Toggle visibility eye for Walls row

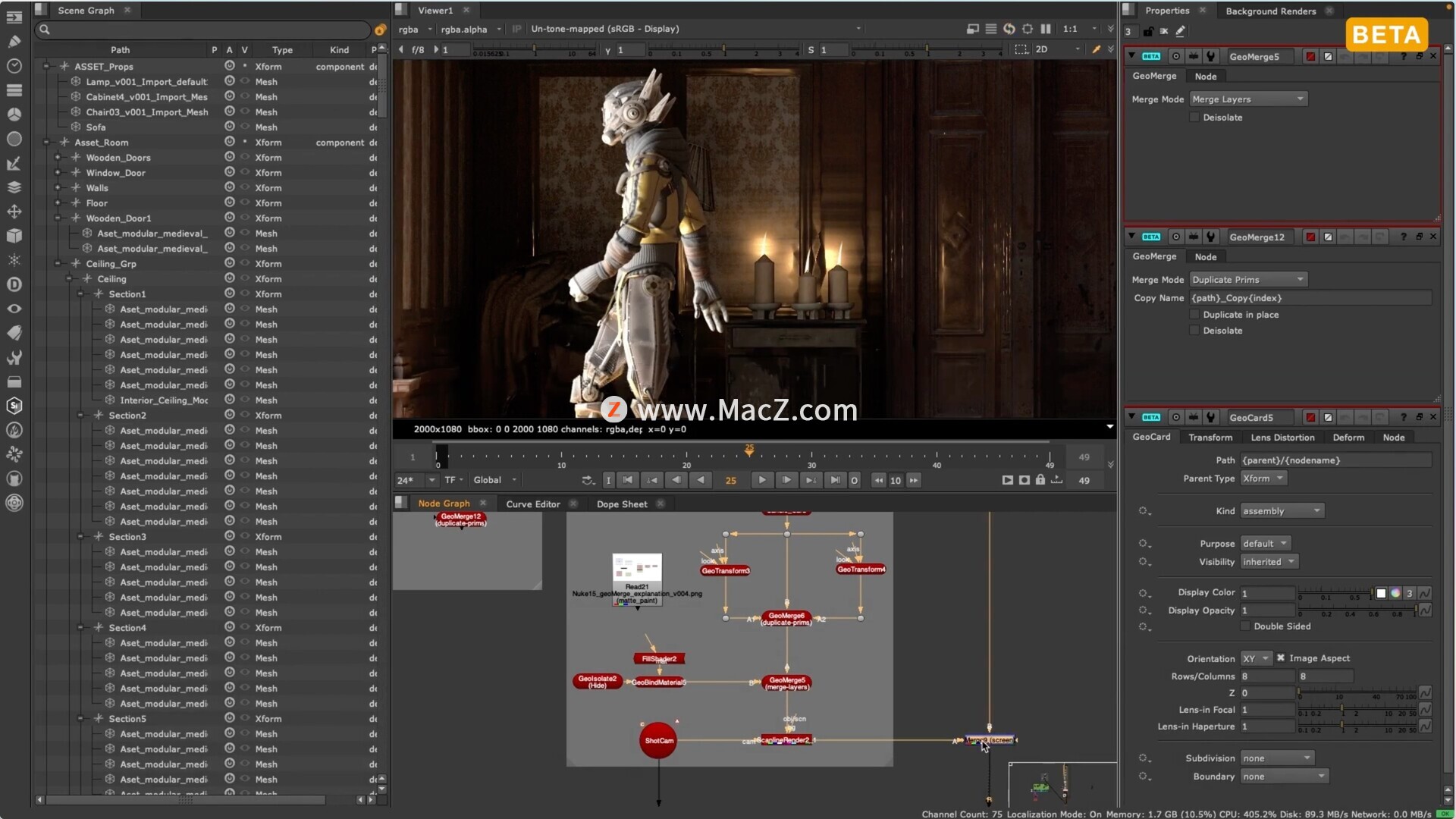[245, 187]
